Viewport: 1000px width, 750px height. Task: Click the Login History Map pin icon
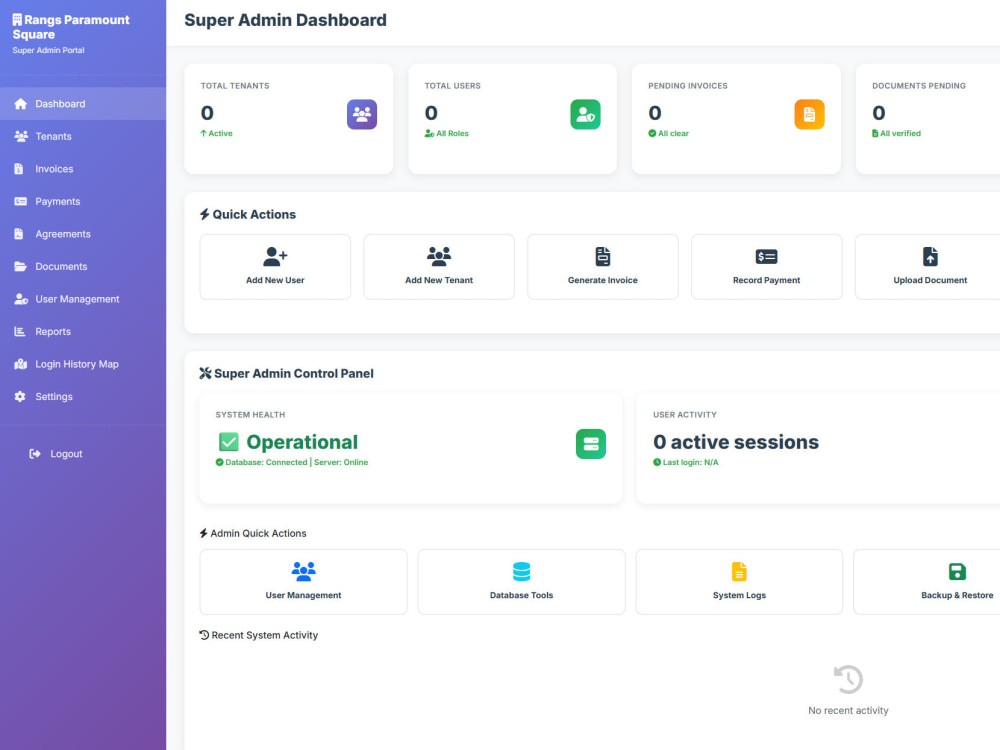coord(20,364)
